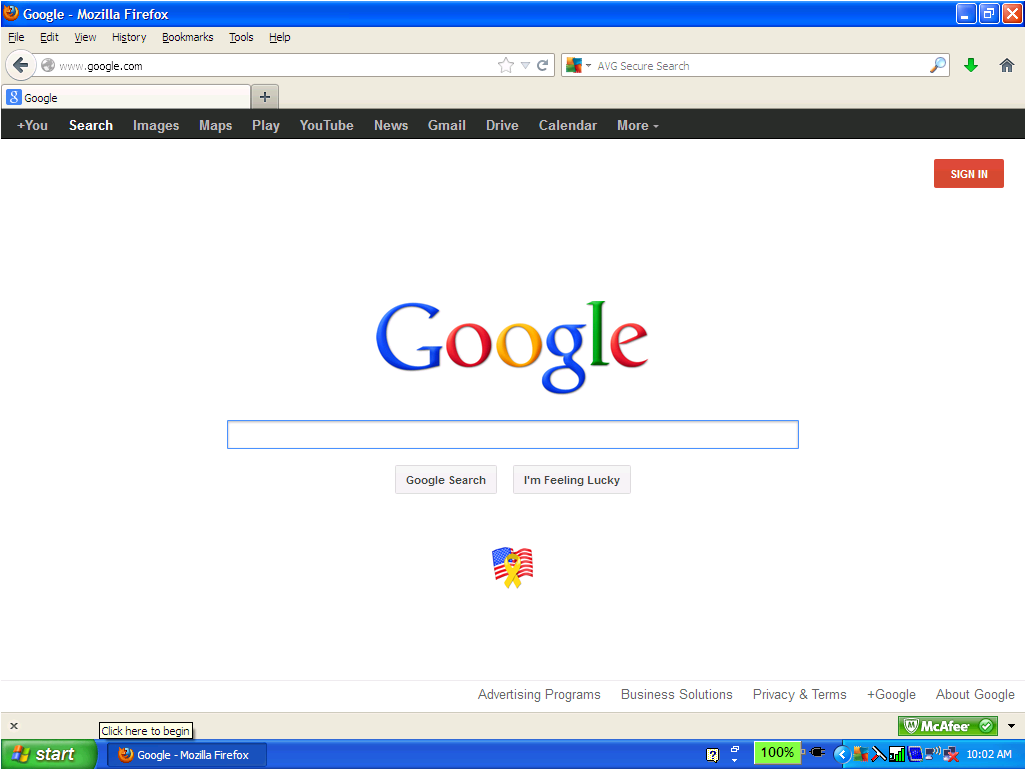This screenshot has height=770, width=1026.
Task: Click the blue monitor tray icon
Action: coord(915,754)
